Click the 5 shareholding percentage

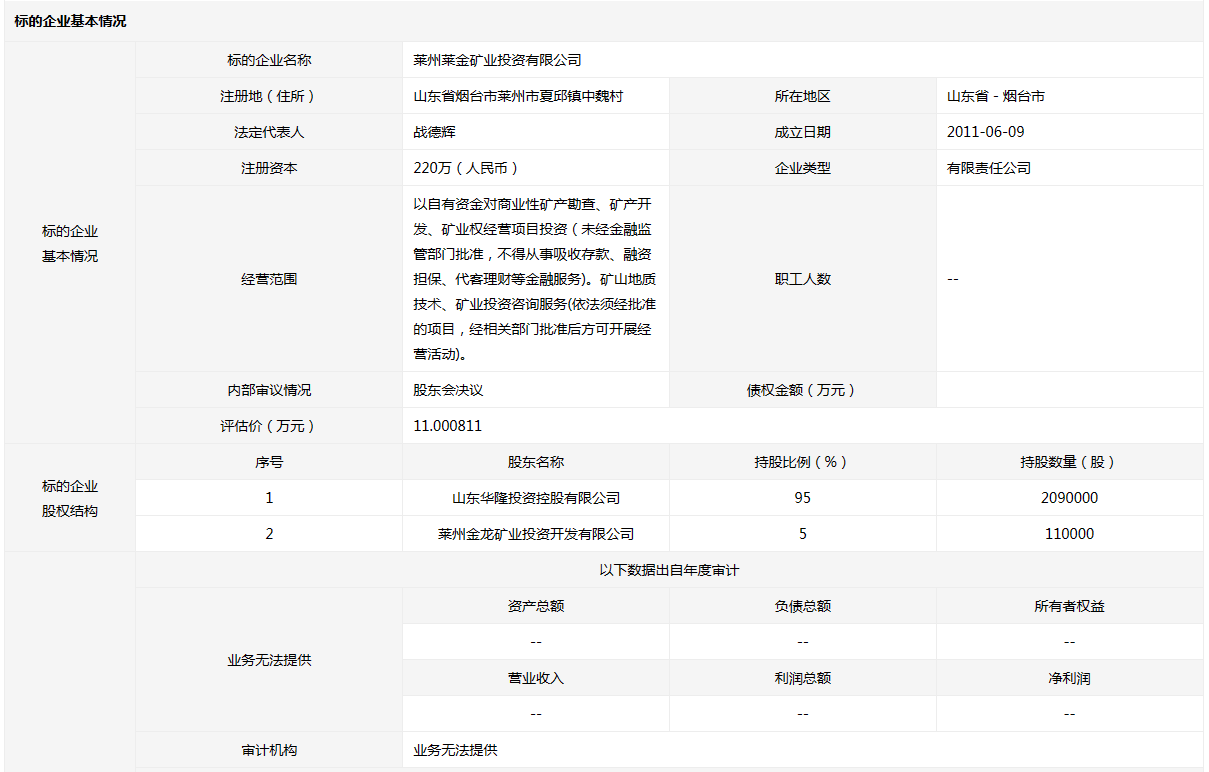[x=803, y=534]
